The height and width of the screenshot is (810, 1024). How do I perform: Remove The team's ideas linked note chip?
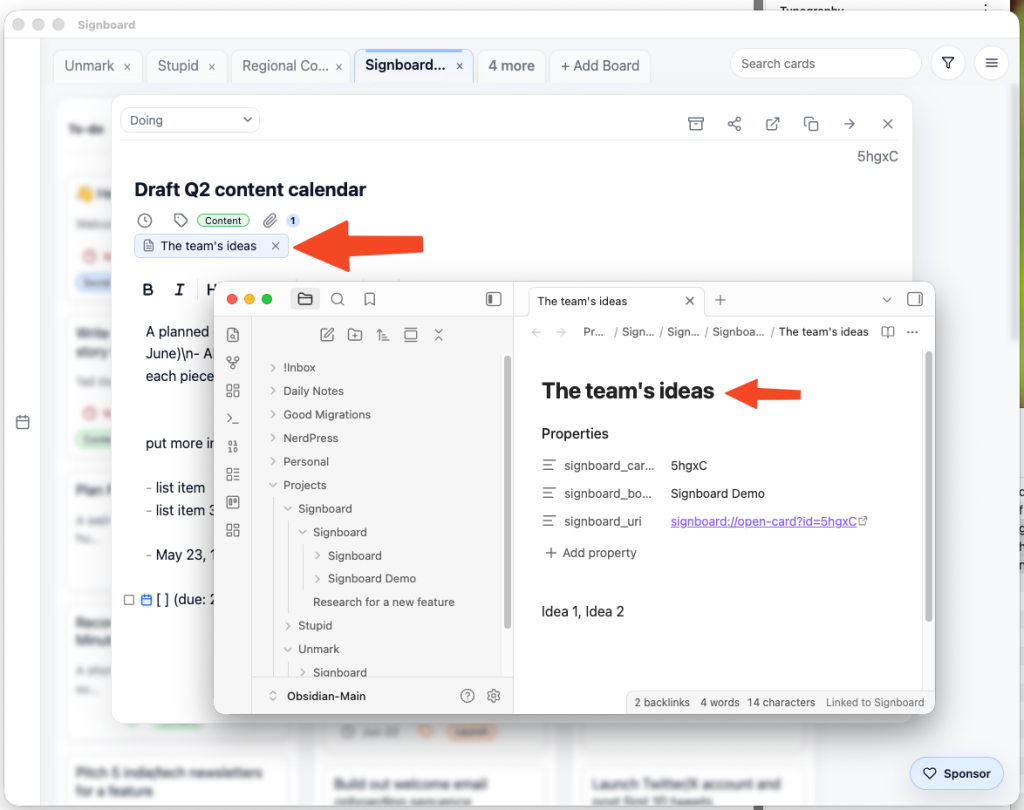click(x=276, y=246)
